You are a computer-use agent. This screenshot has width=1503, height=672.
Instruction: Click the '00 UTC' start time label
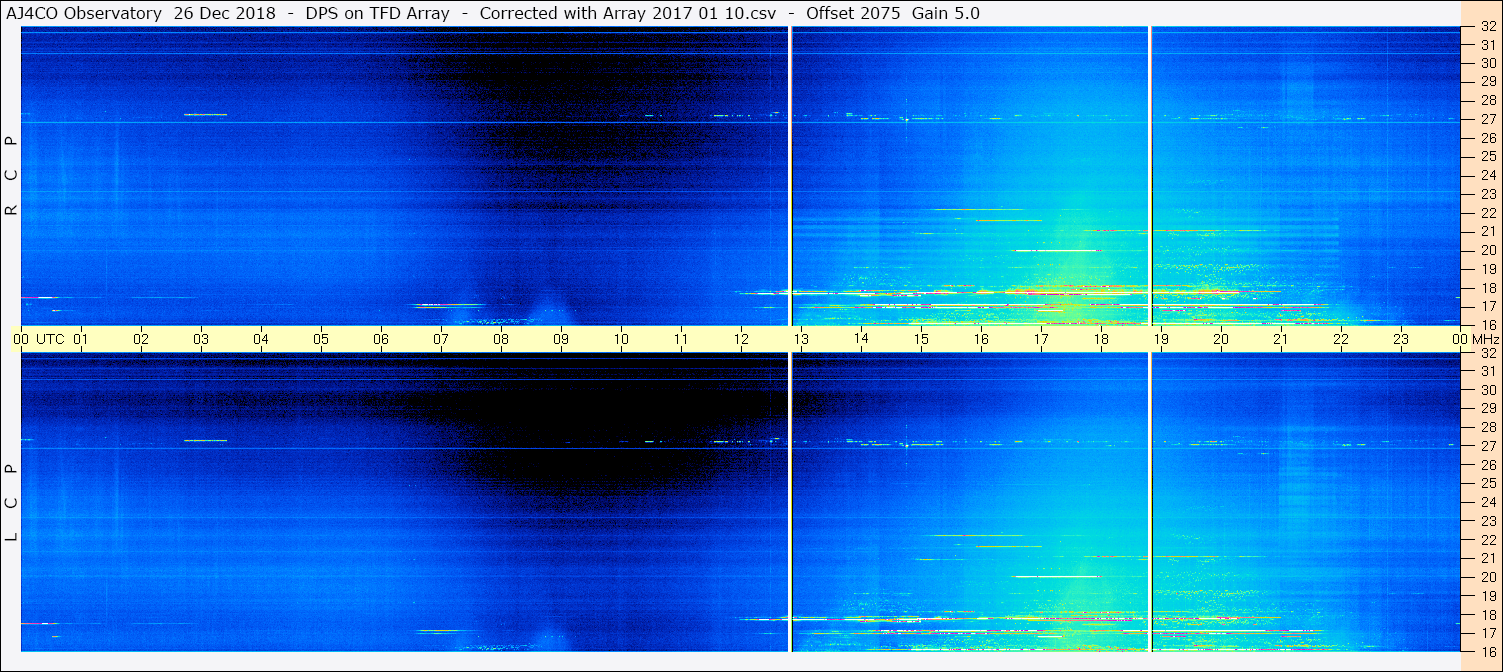coord(39,339)
